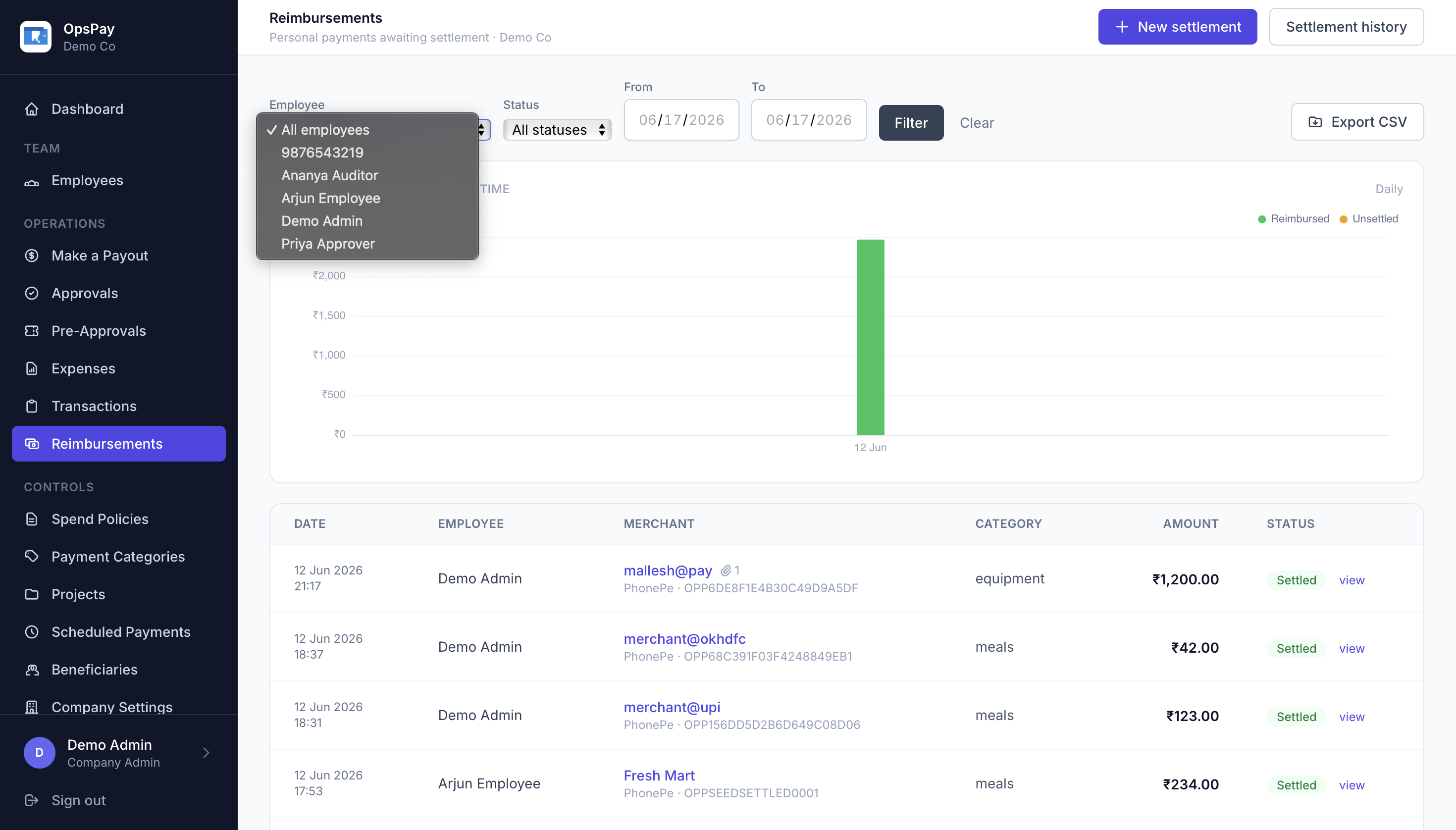
Task: Open the Status dropdown showing All statuses
Action: pos(558,130)
